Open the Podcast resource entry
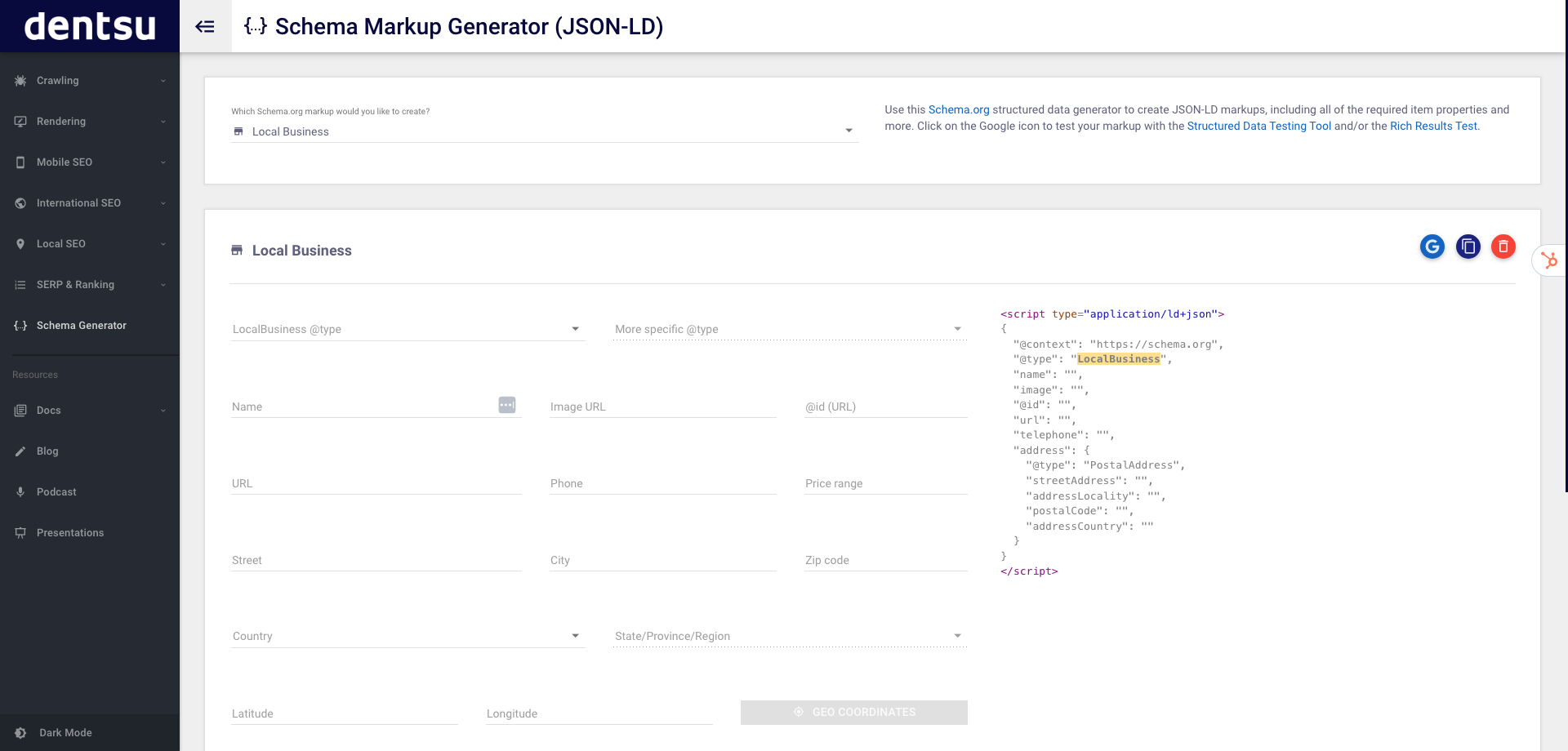This screenshot has height=751, width=1568. (x=56, y=491)
